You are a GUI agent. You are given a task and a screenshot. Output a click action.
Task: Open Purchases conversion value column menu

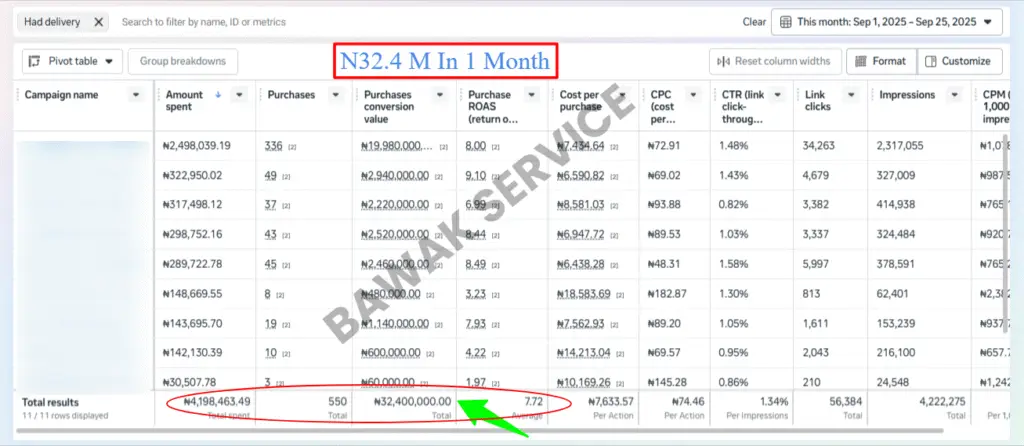[439, 95]
